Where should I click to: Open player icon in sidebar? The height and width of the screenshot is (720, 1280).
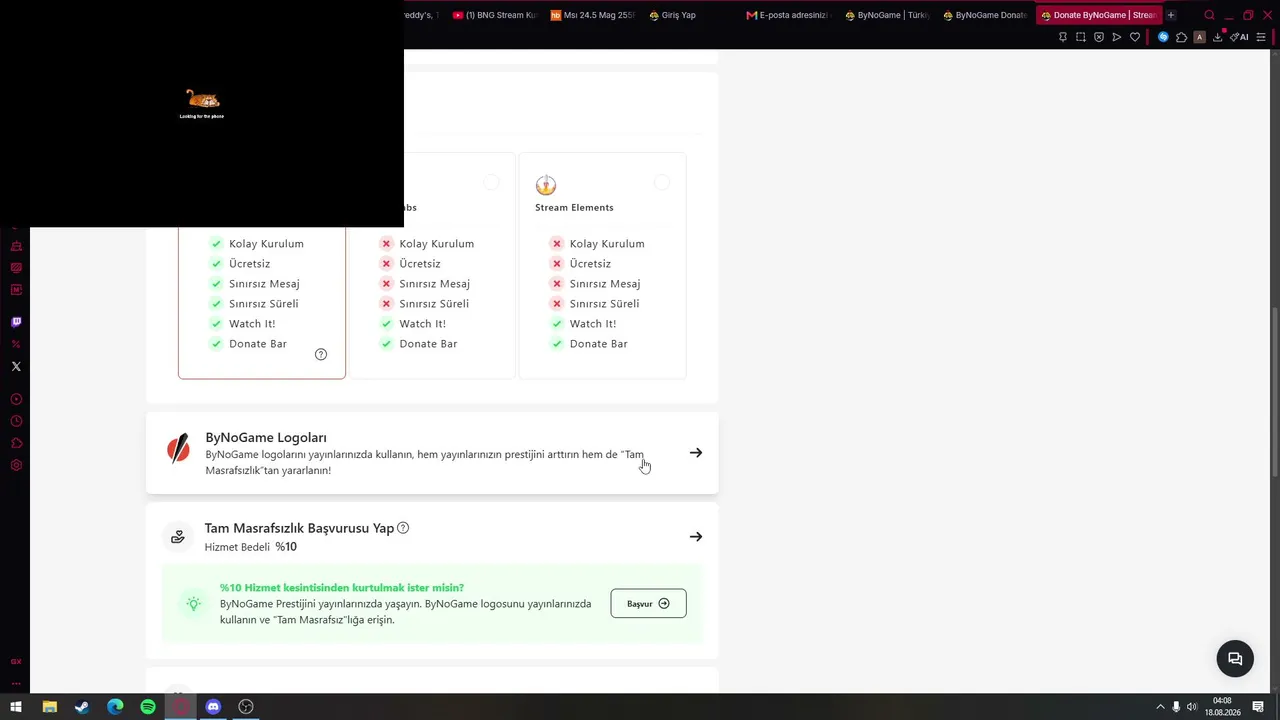click(16, 399)
